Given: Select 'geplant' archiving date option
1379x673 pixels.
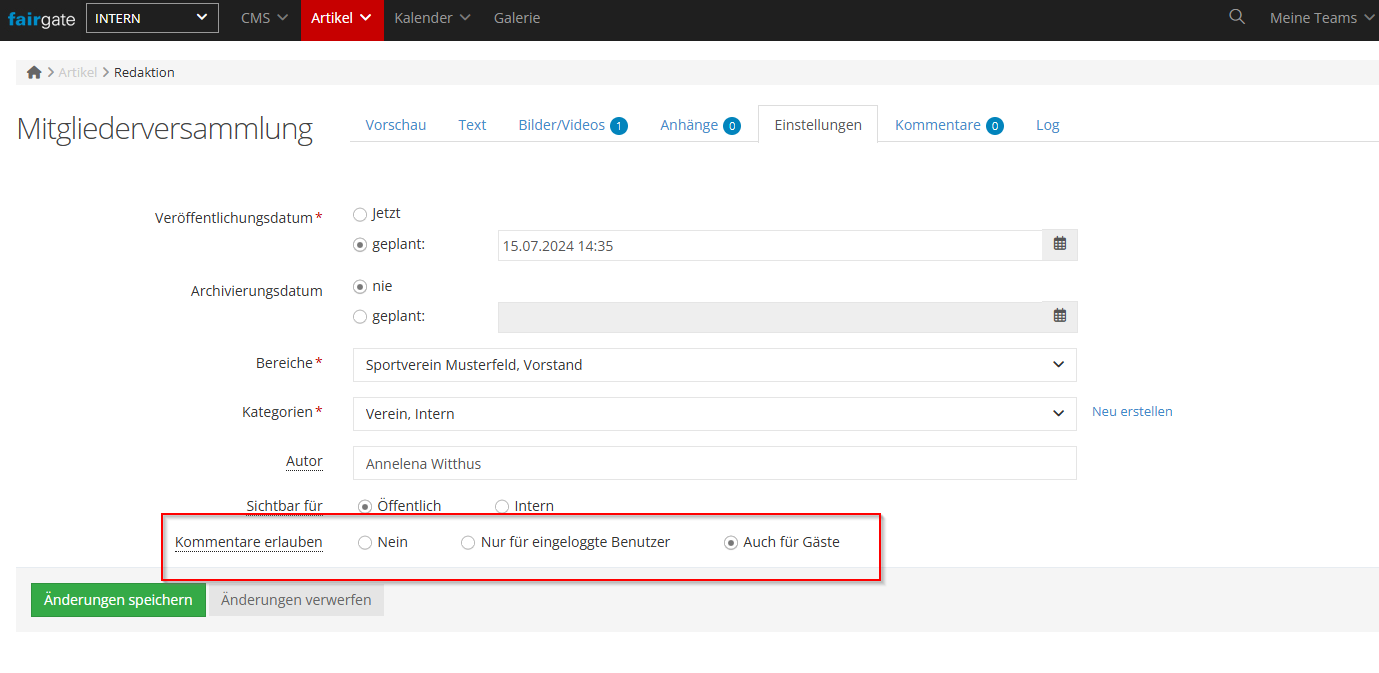Looking at the screenshot, I should click(x=360, y=317).
